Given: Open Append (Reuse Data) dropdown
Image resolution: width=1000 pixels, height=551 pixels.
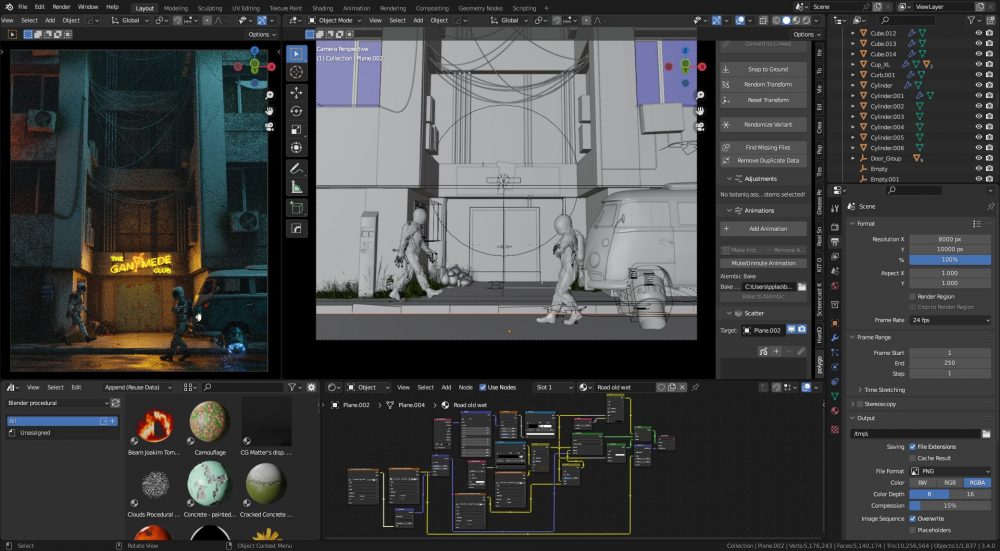Looking at the screenshot, I should (138, 387).
